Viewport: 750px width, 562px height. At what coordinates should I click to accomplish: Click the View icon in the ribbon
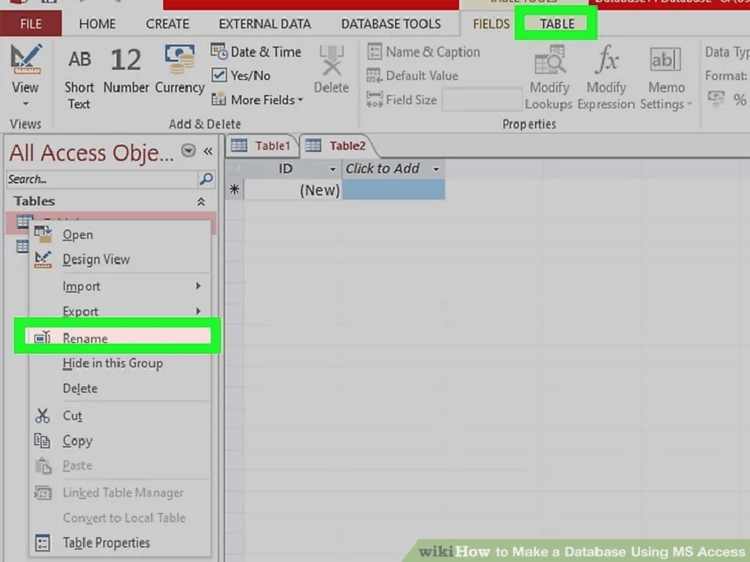tap(26, 60)
